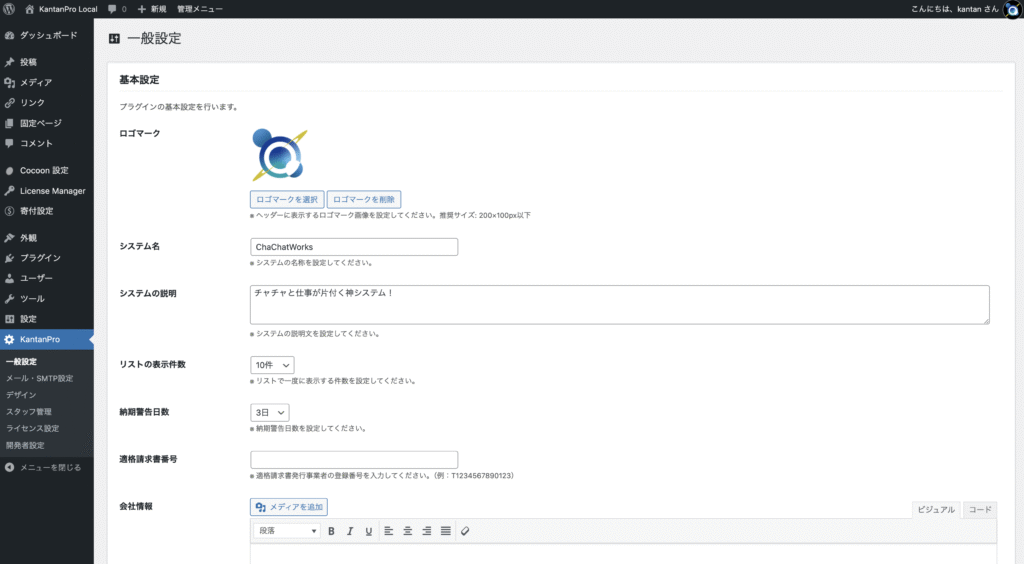Click the ユーザー person icon
The height and width of the screenshot is (564, 1024).
(x=9, y=278)
